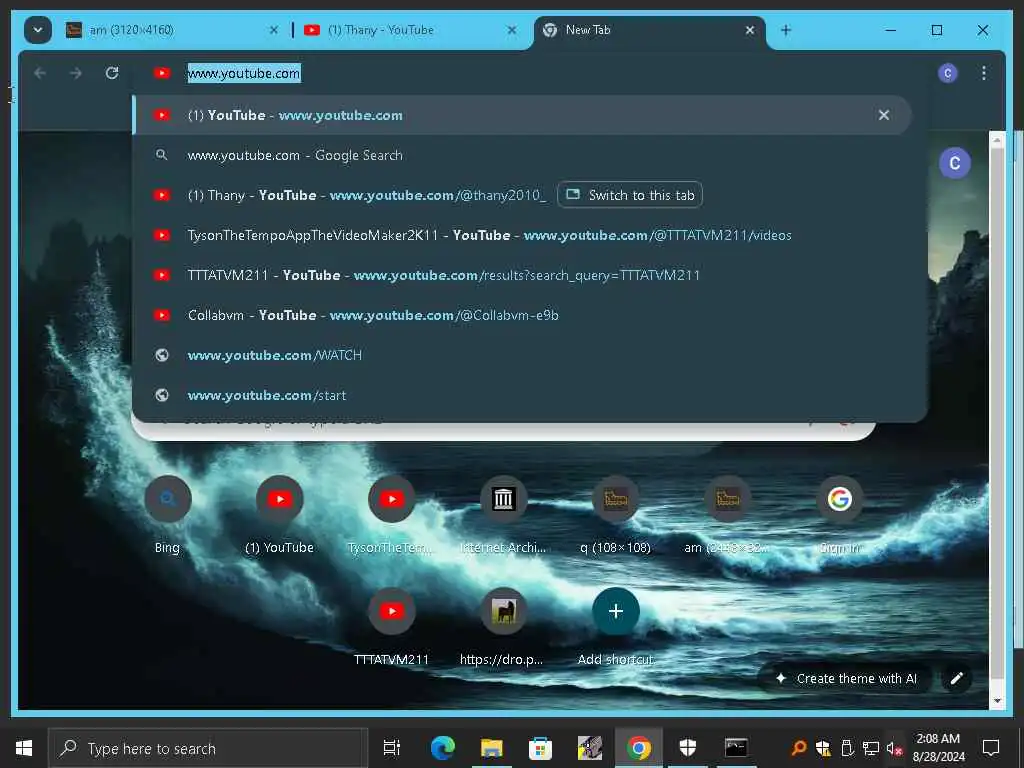Open the tab search dropdown arrow
Image resolution: width=1024 pixels, height=768 pixels.
click(x=38, y=30)
